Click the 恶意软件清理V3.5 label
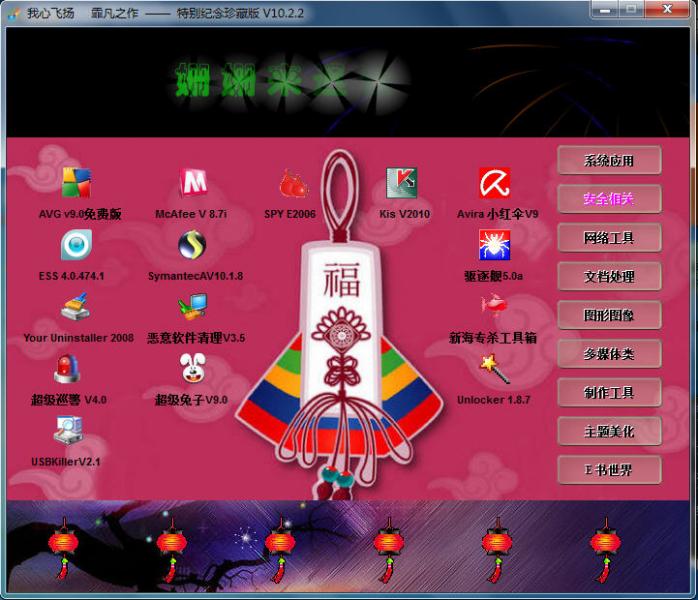The image size is (698, 600). 196,338
